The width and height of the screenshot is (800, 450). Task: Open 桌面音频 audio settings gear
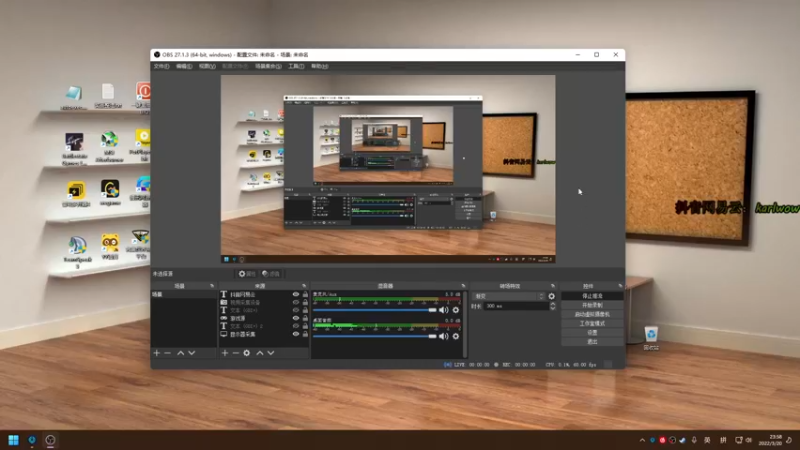tap(456, 336)
